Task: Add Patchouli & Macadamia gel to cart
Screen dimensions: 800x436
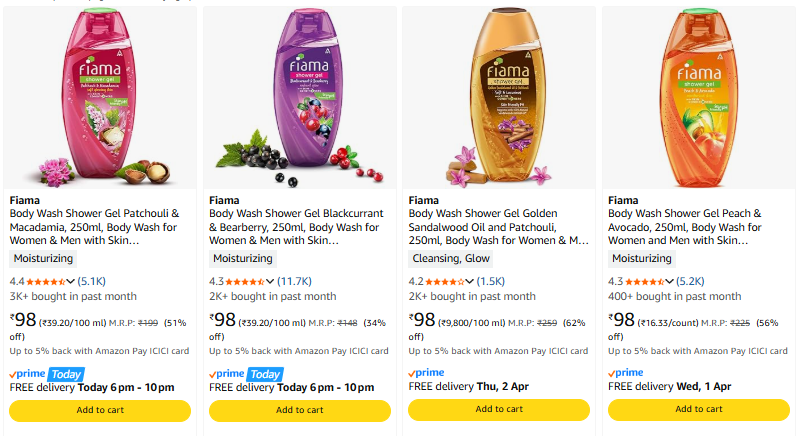Action: coord(100,410)
